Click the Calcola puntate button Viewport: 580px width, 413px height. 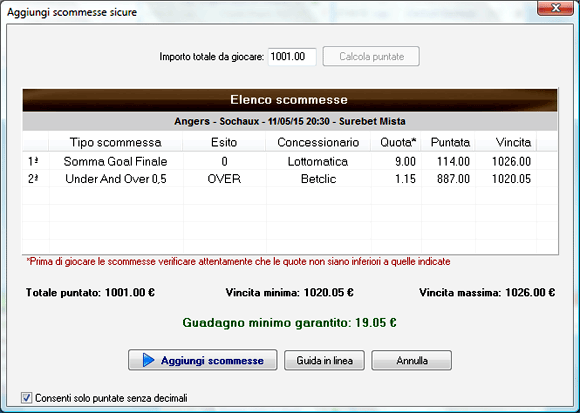point(371,56)
